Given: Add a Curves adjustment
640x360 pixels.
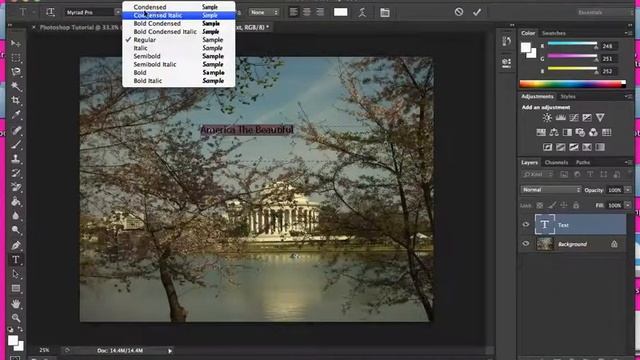Looking at the screenshot, I should [x=573, y=118].
